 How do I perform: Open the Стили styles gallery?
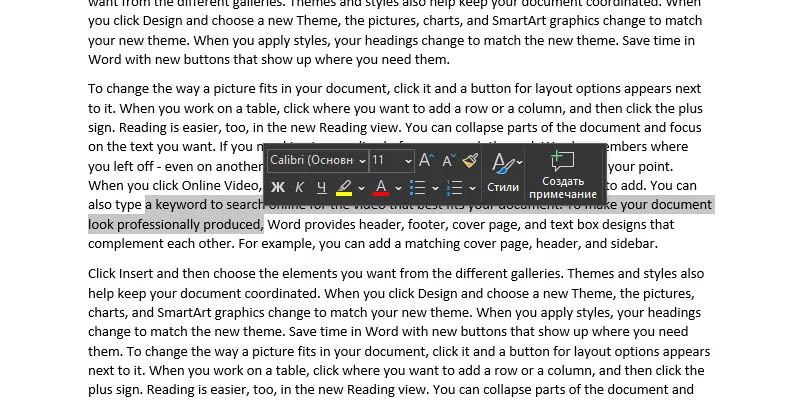point(503,172)
